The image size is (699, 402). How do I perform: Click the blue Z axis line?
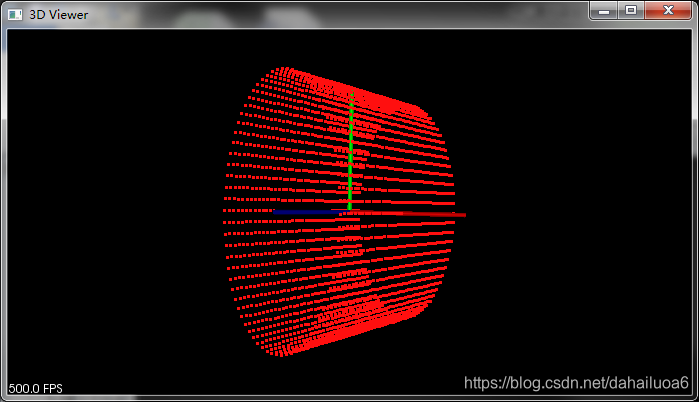click(x=310, y=212)
